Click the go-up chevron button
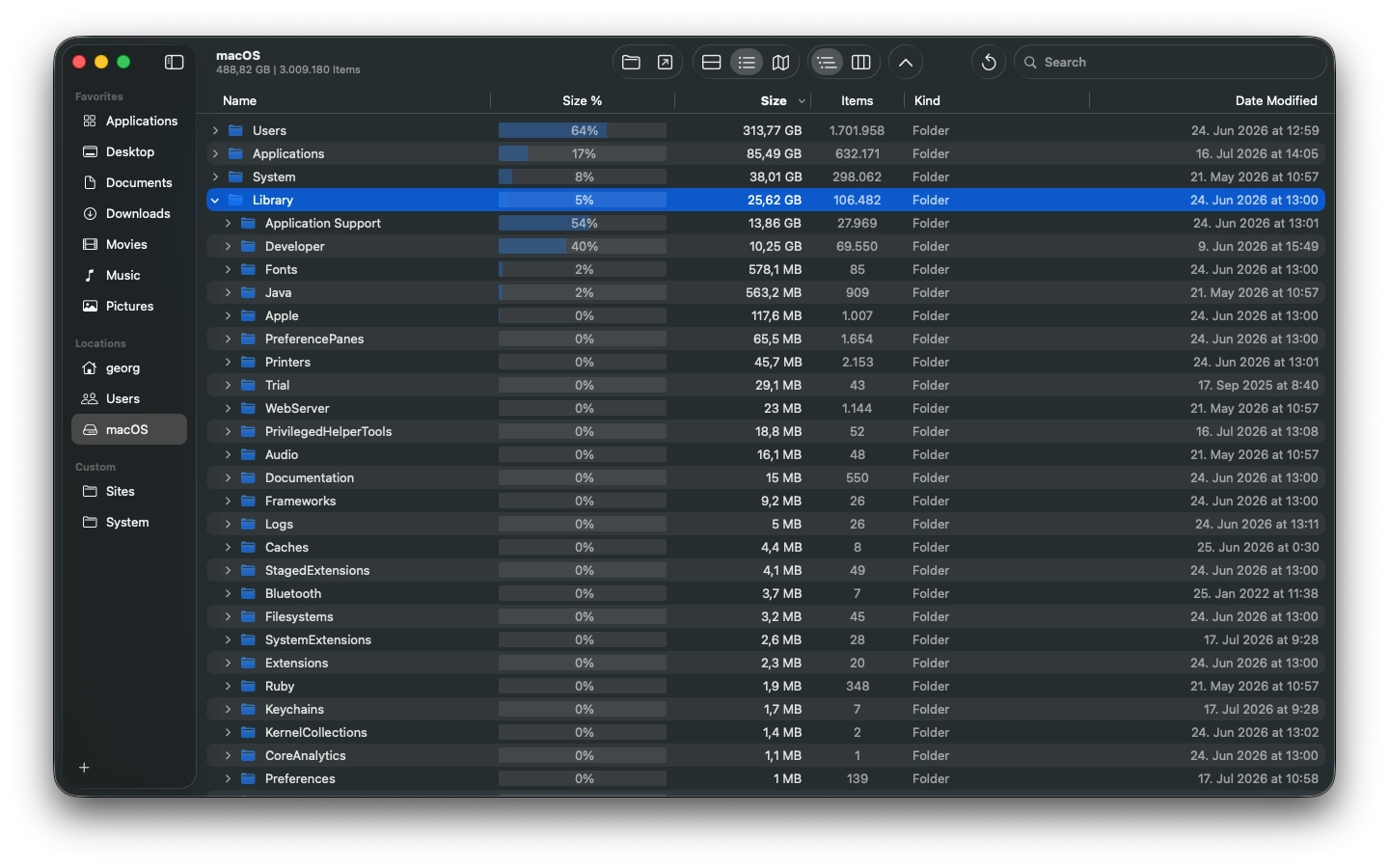1389x868 pixels. point(906,62)
